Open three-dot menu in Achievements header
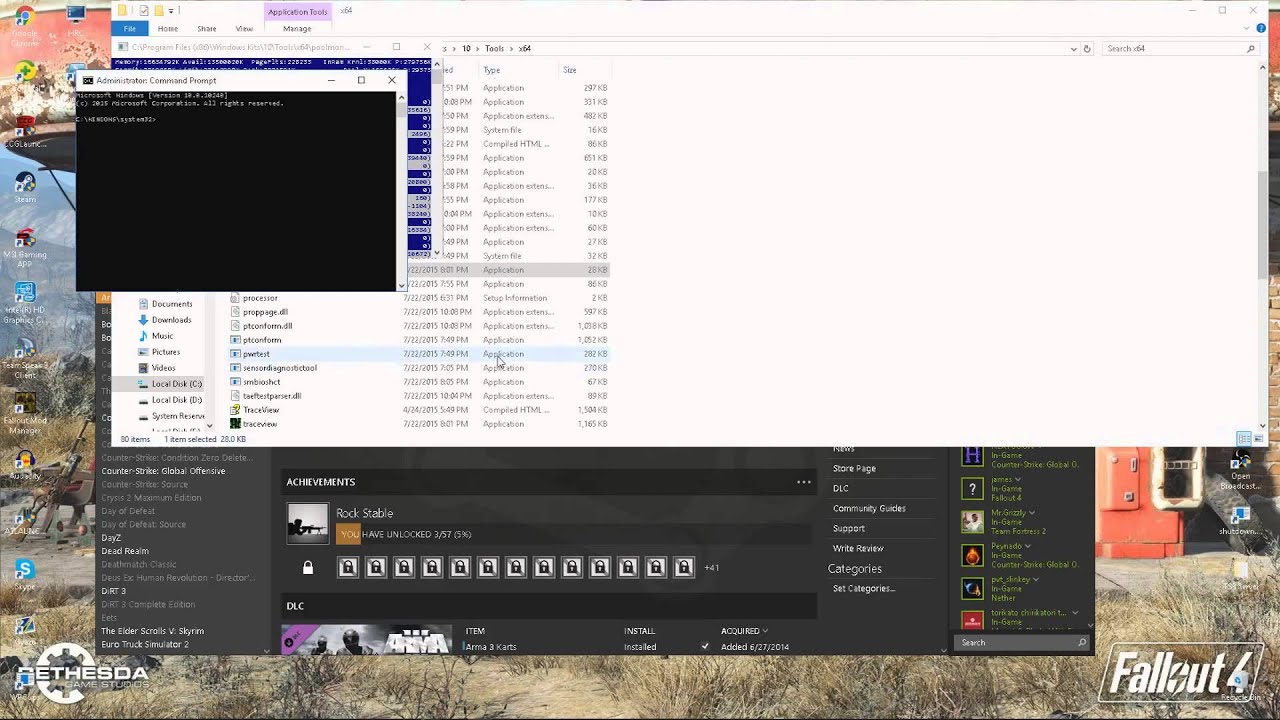 (804, 482)
